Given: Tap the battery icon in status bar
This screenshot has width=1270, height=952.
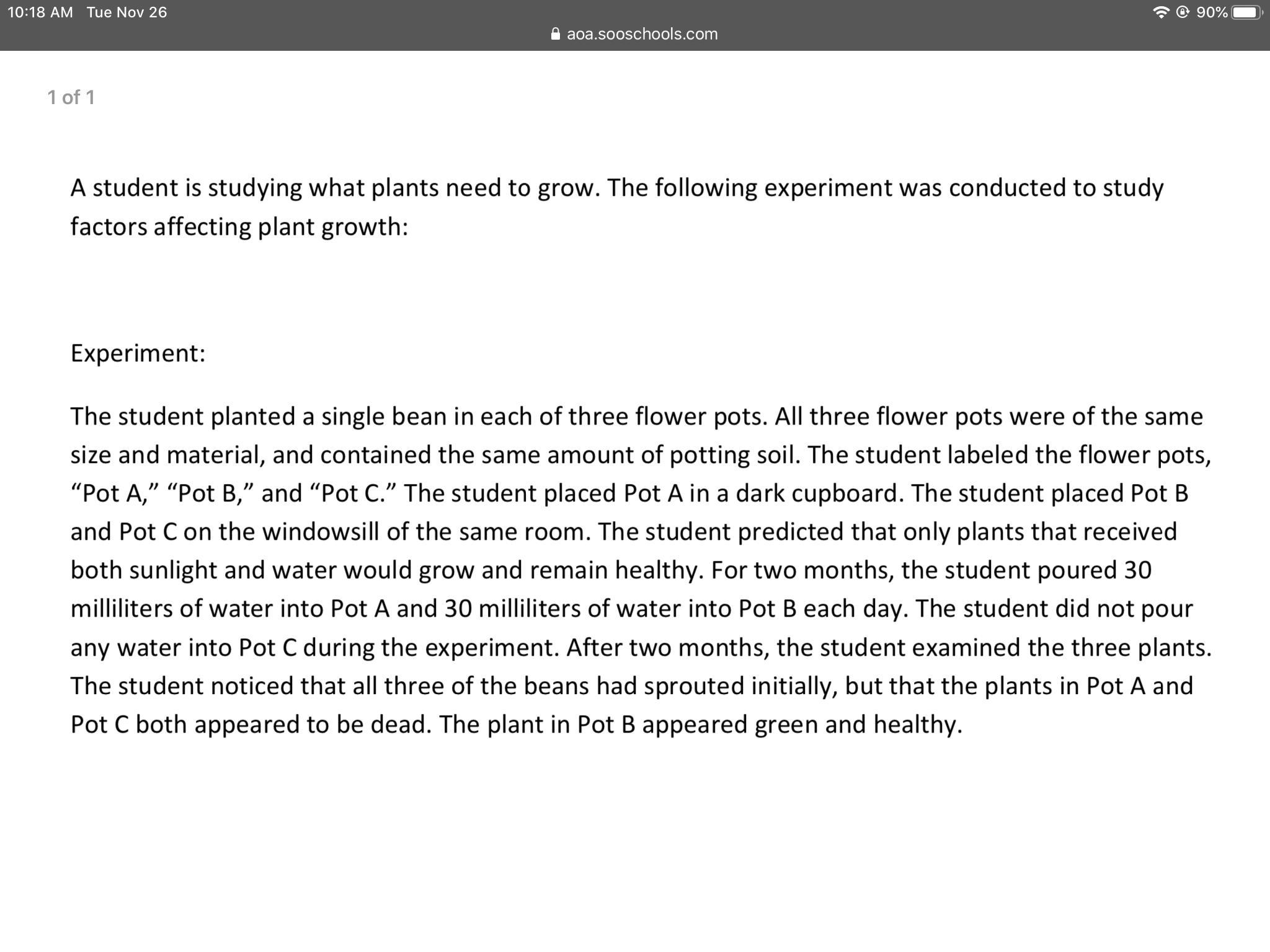Looking at the screenshot, I should coord(1246,12).
